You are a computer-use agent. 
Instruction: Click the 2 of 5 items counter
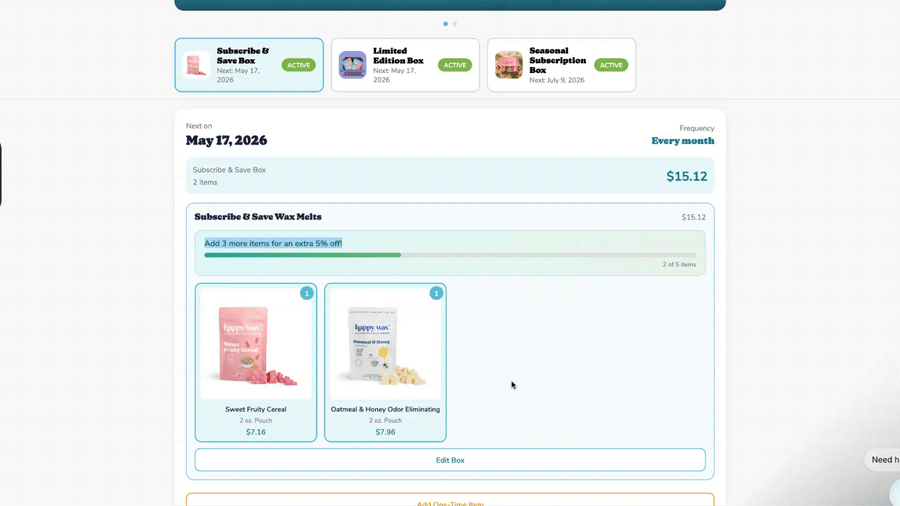[x=679, y=264]
